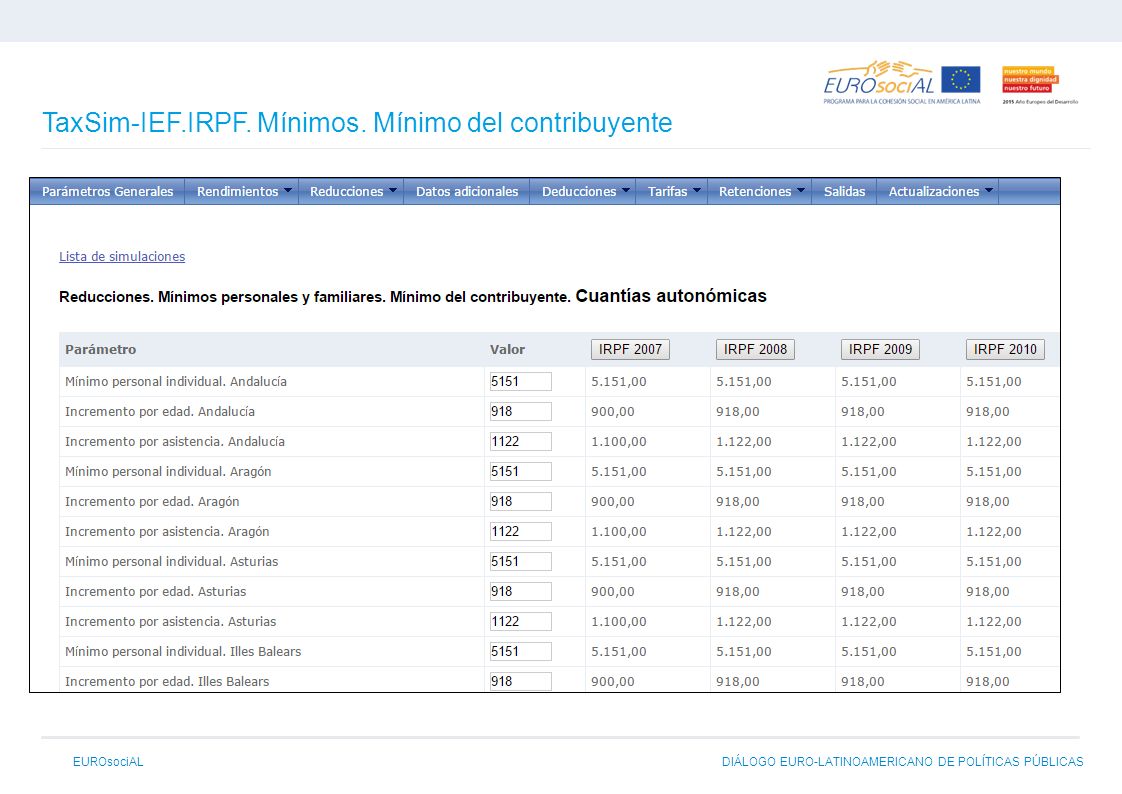
Task: Click the Parámetro column header
Action: (x=100, y=350)
